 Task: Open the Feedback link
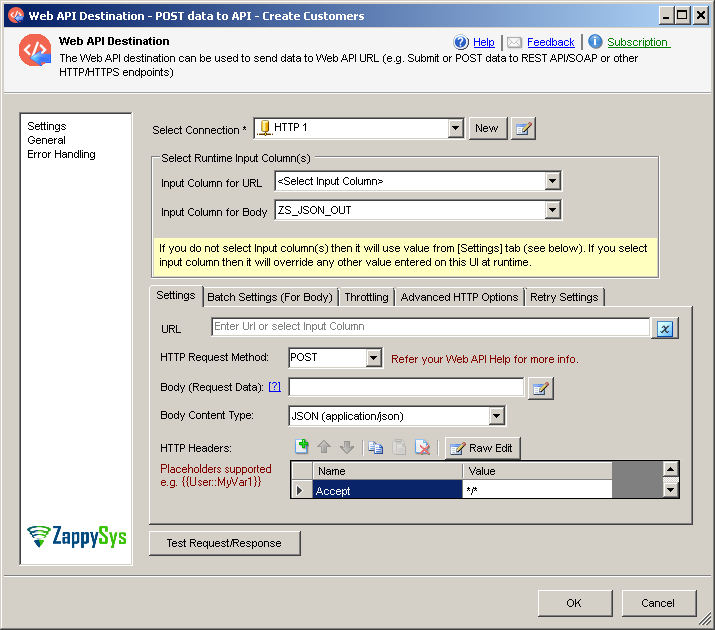[x=550, y=42]
